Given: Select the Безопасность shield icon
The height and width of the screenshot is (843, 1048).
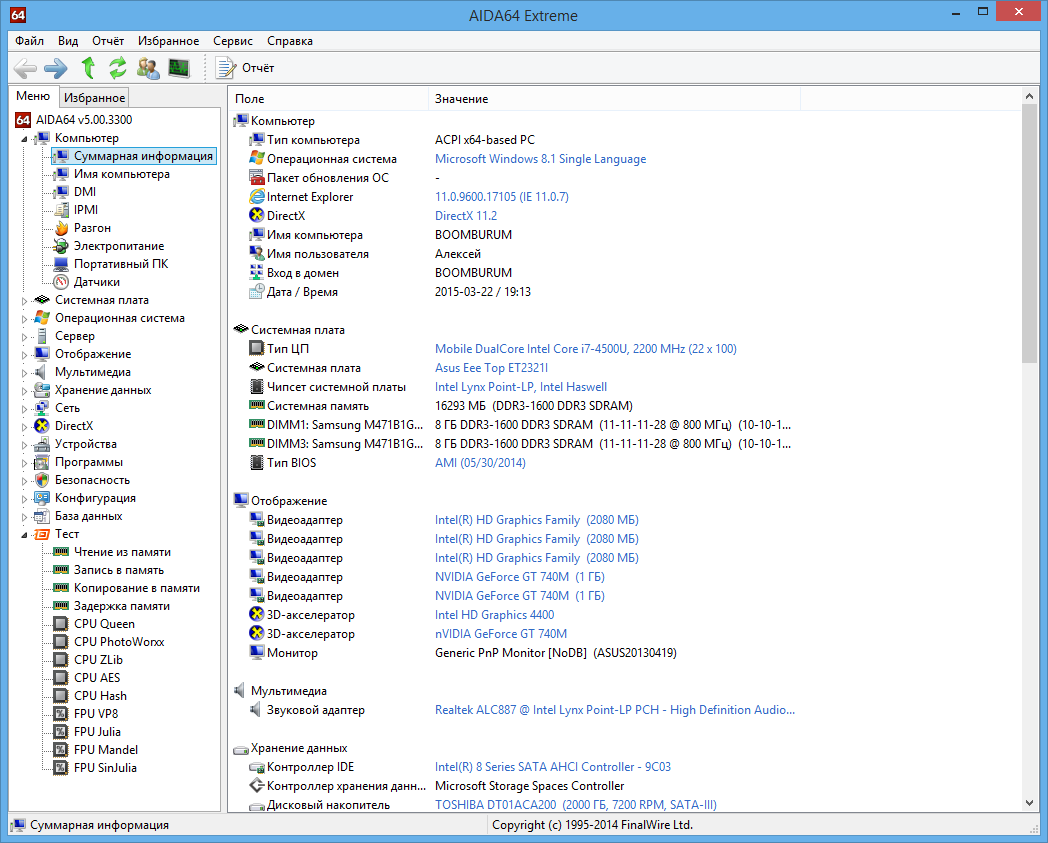Looking at the screenshot, I should [x=42, y=480].
